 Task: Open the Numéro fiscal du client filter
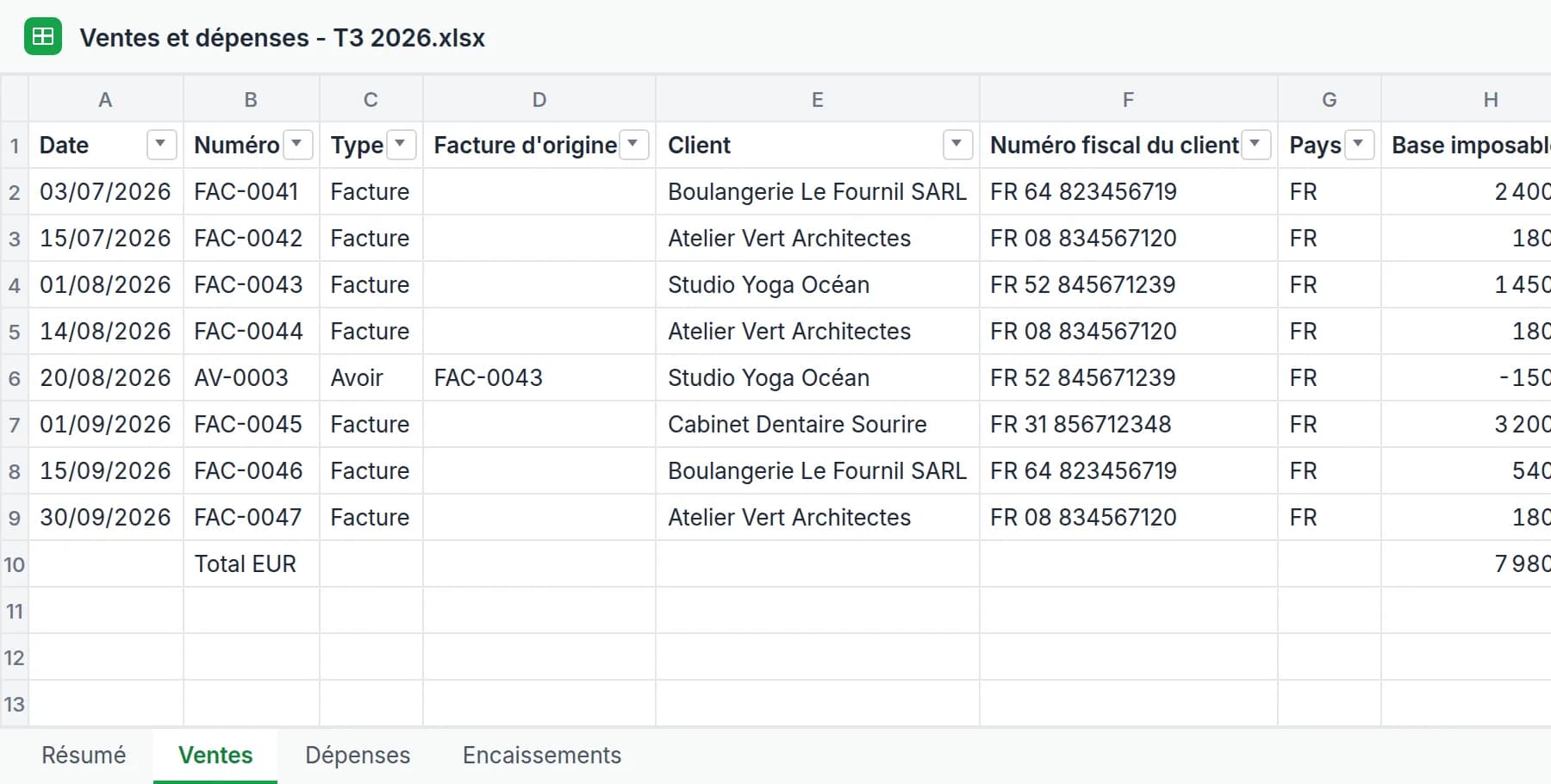click(1255, 145)
